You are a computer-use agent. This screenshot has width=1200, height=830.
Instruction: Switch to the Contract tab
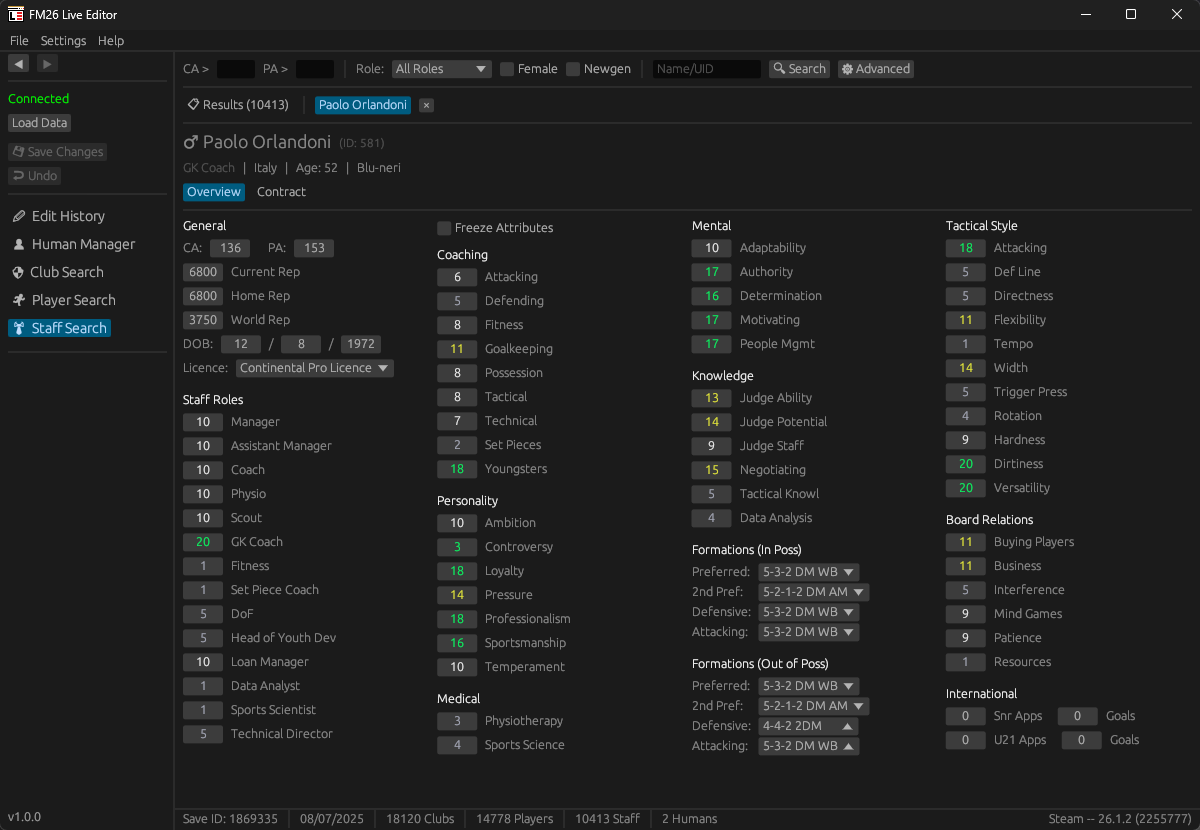pyautogui.click(x=281, y=192)
